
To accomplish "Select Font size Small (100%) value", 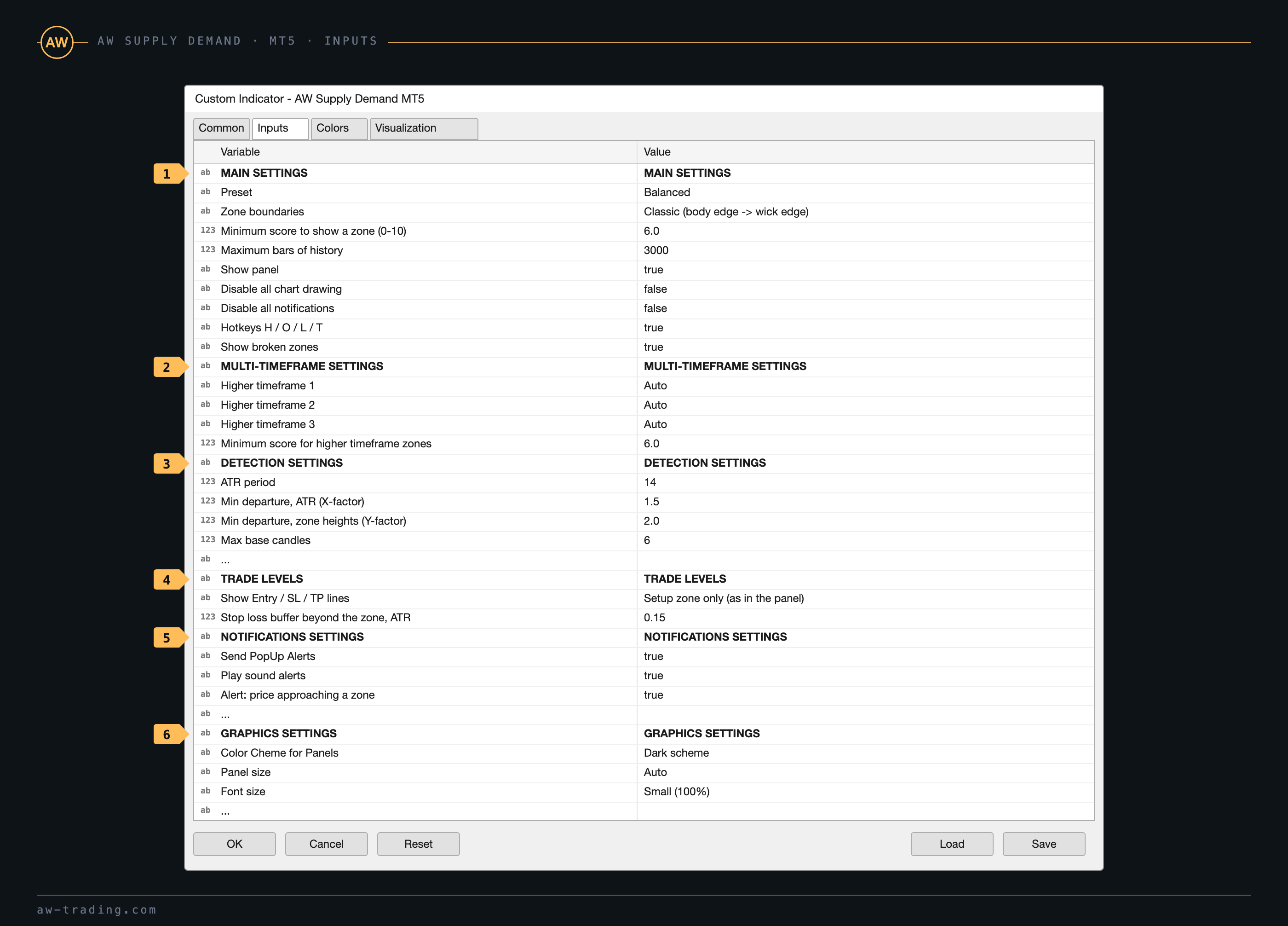I will pyautogui.click(x=865, y=791).
